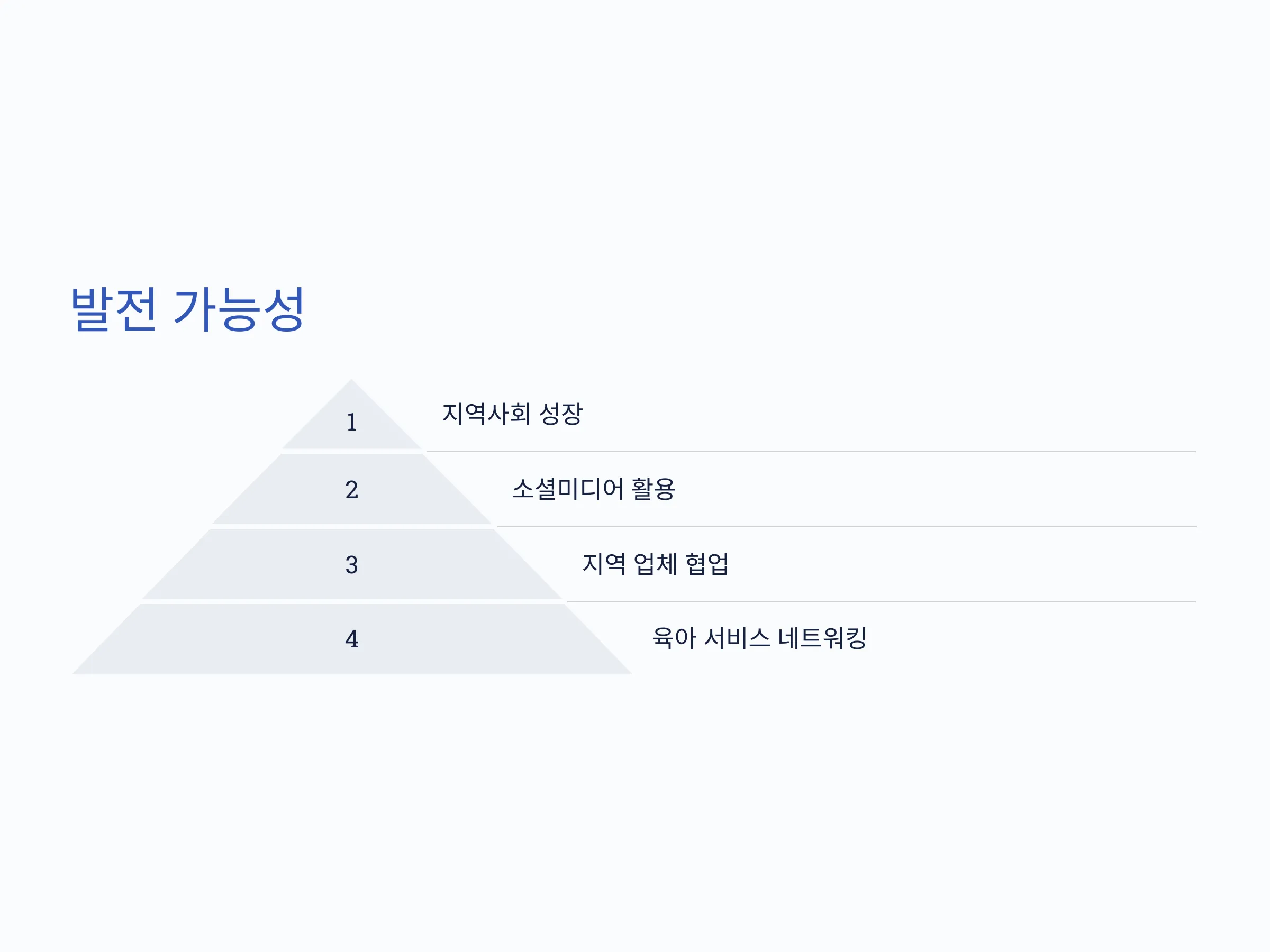1270x952 pixels.
Task: Select the slide title 발전 가능성
Action: pos(187,309)
